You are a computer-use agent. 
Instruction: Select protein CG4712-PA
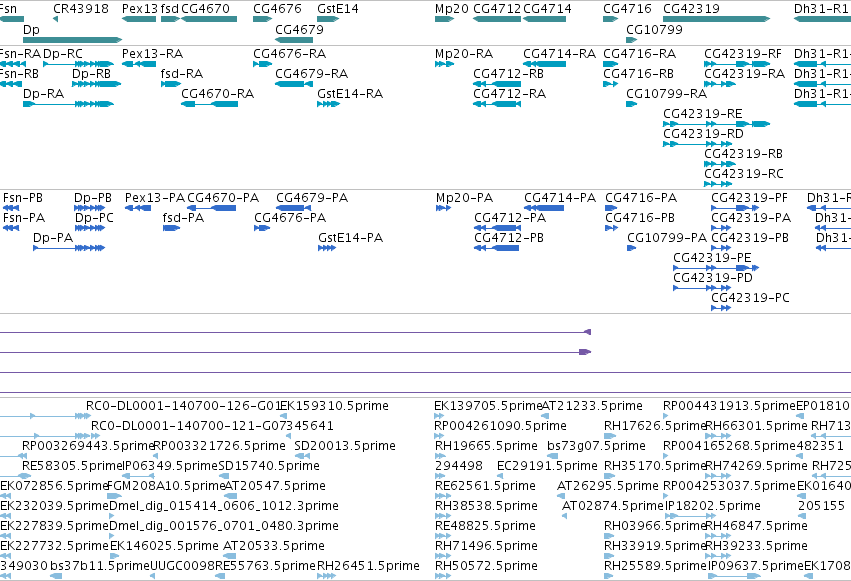tap(510, 218)
